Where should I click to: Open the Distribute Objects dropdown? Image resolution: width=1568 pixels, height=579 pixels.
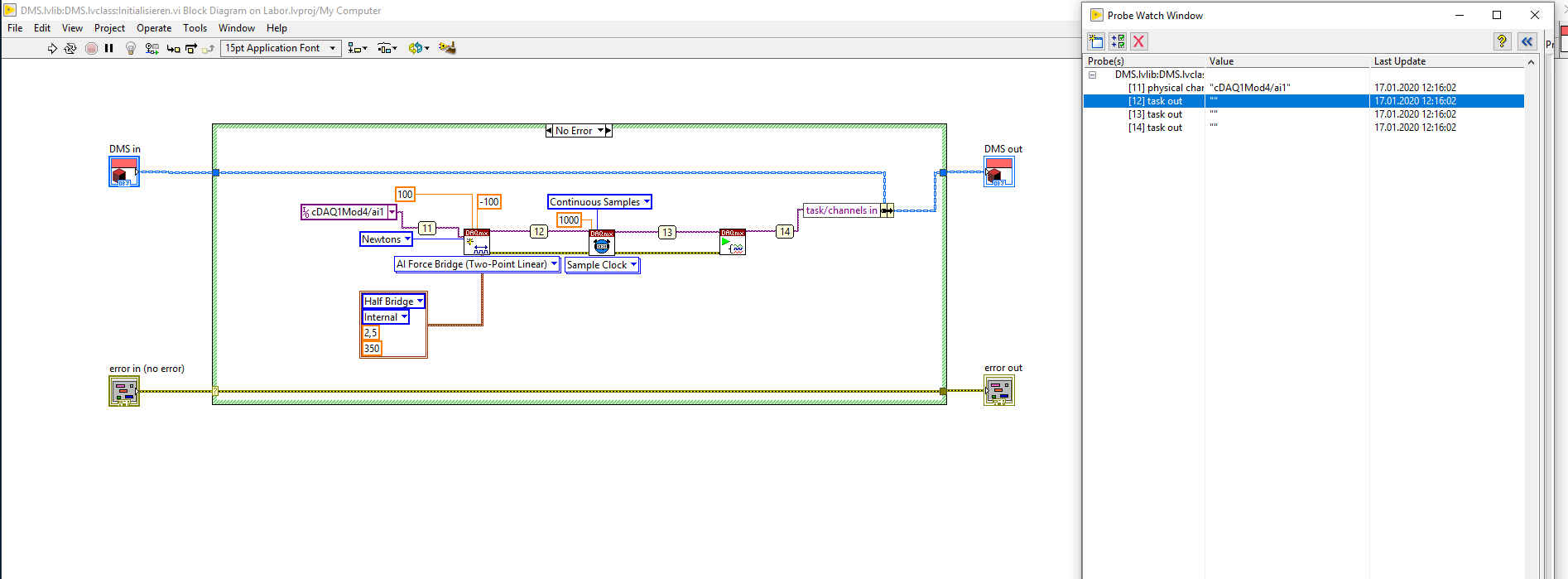(x=387, y=48)
